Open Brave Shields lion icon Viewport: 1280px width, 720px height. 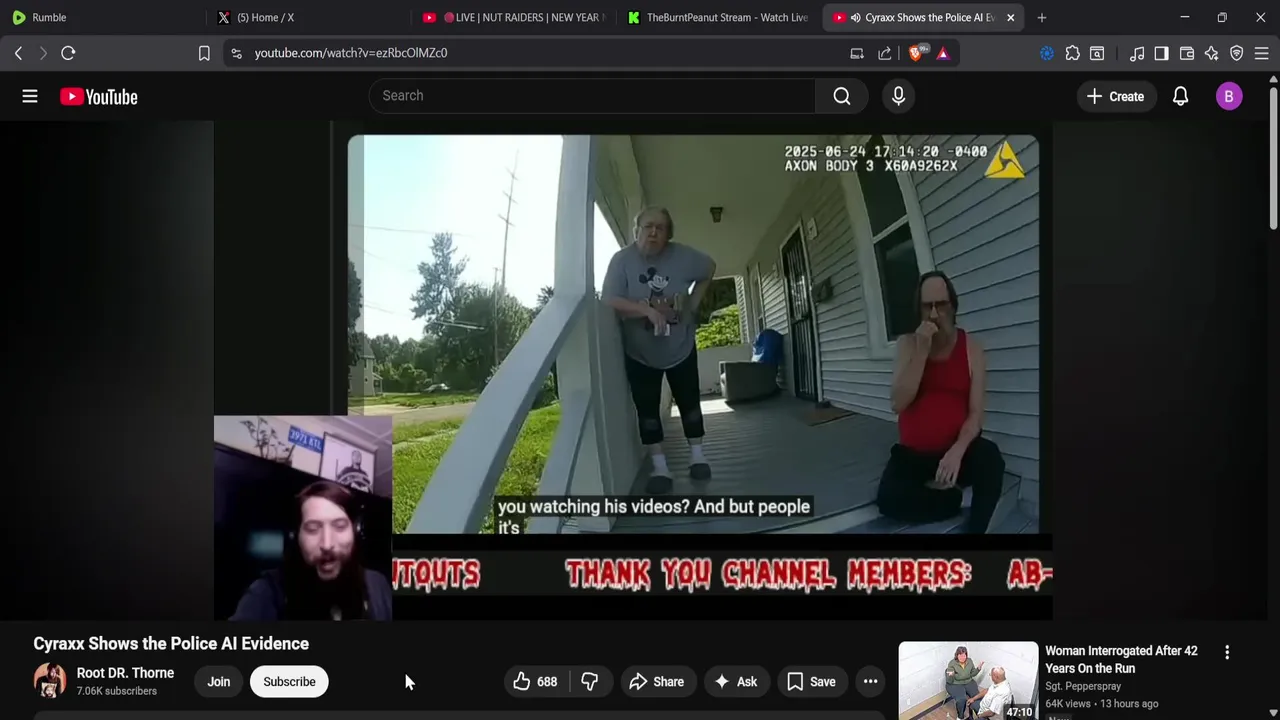(916, 53)
